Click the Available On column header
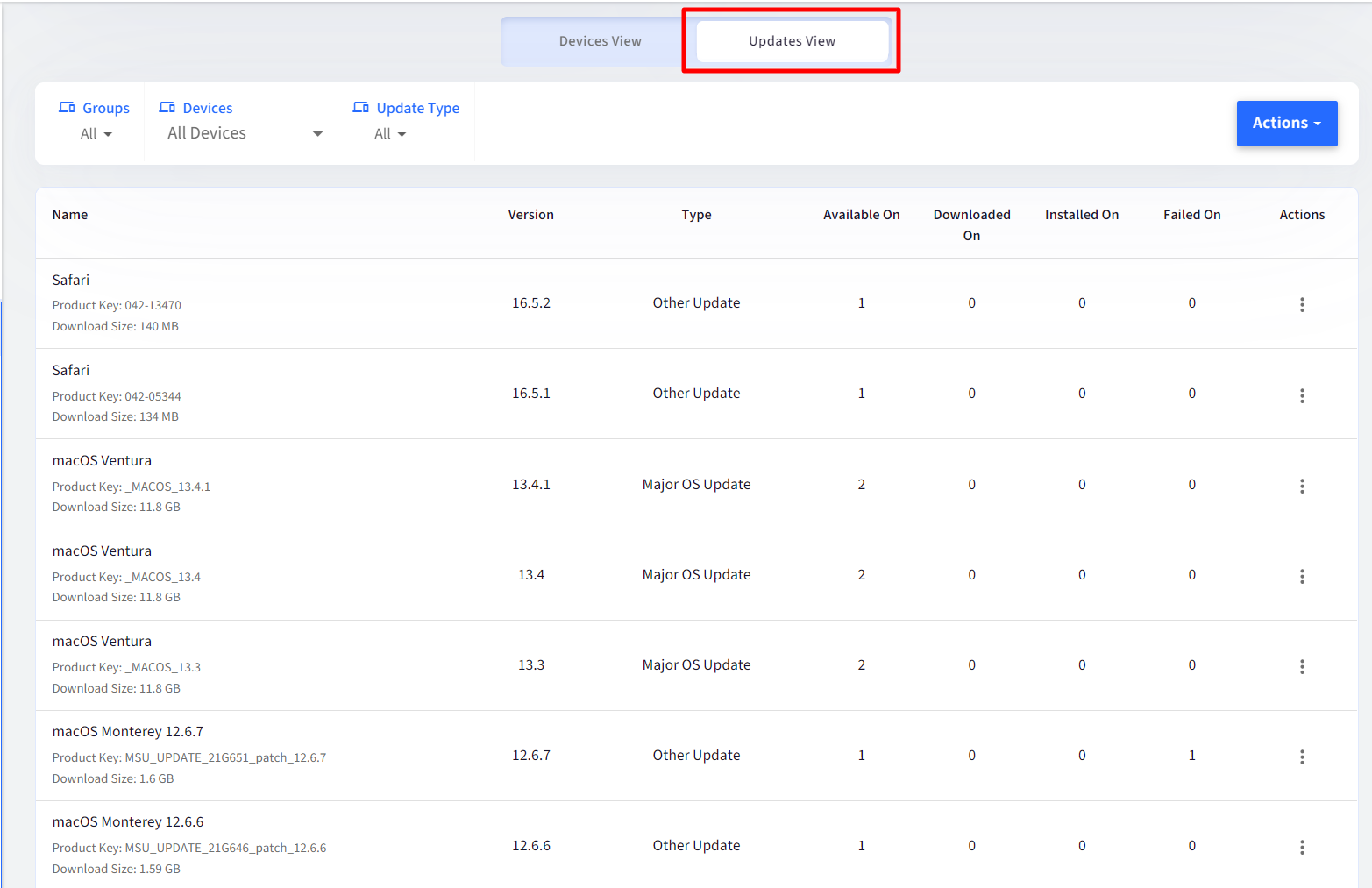This screenshot has width=1372, height=888. point(861,215)
